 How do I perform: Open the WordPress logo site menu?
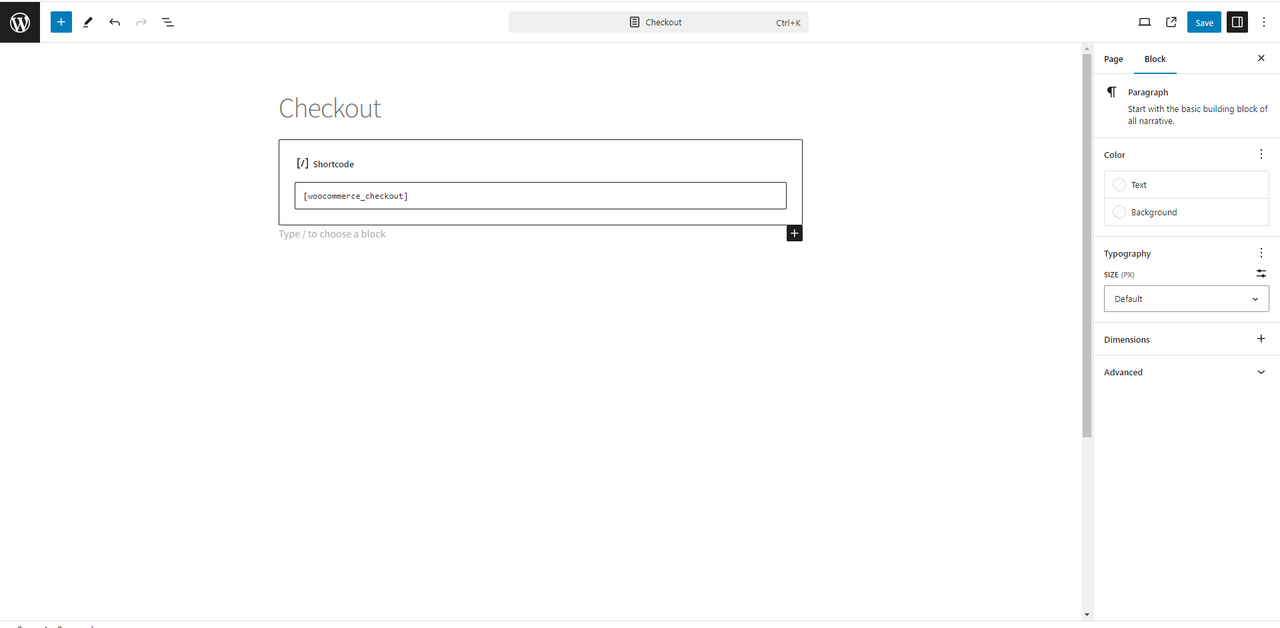point(20,22)
